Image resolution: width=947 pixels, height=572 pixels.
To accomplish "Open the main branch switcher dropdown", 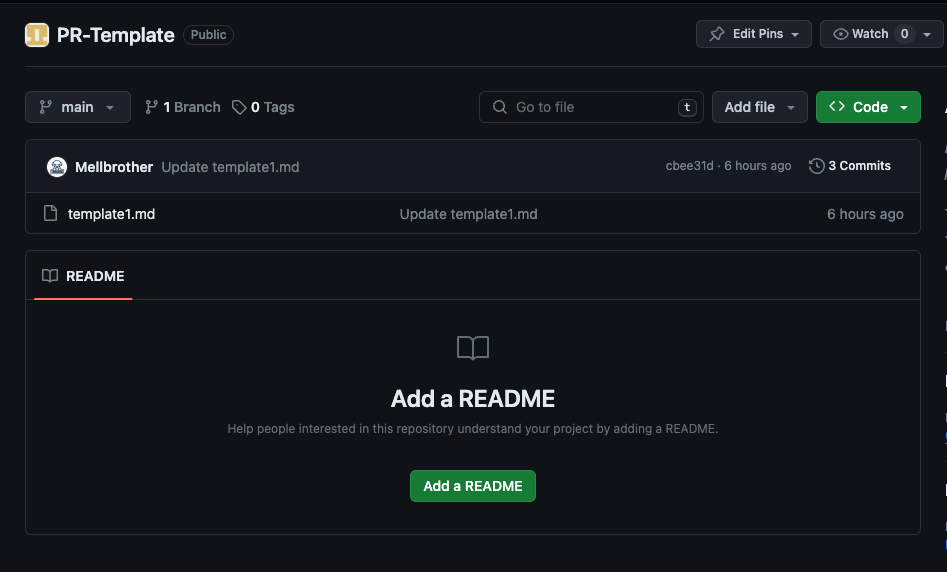I will (x=78, y=107).
